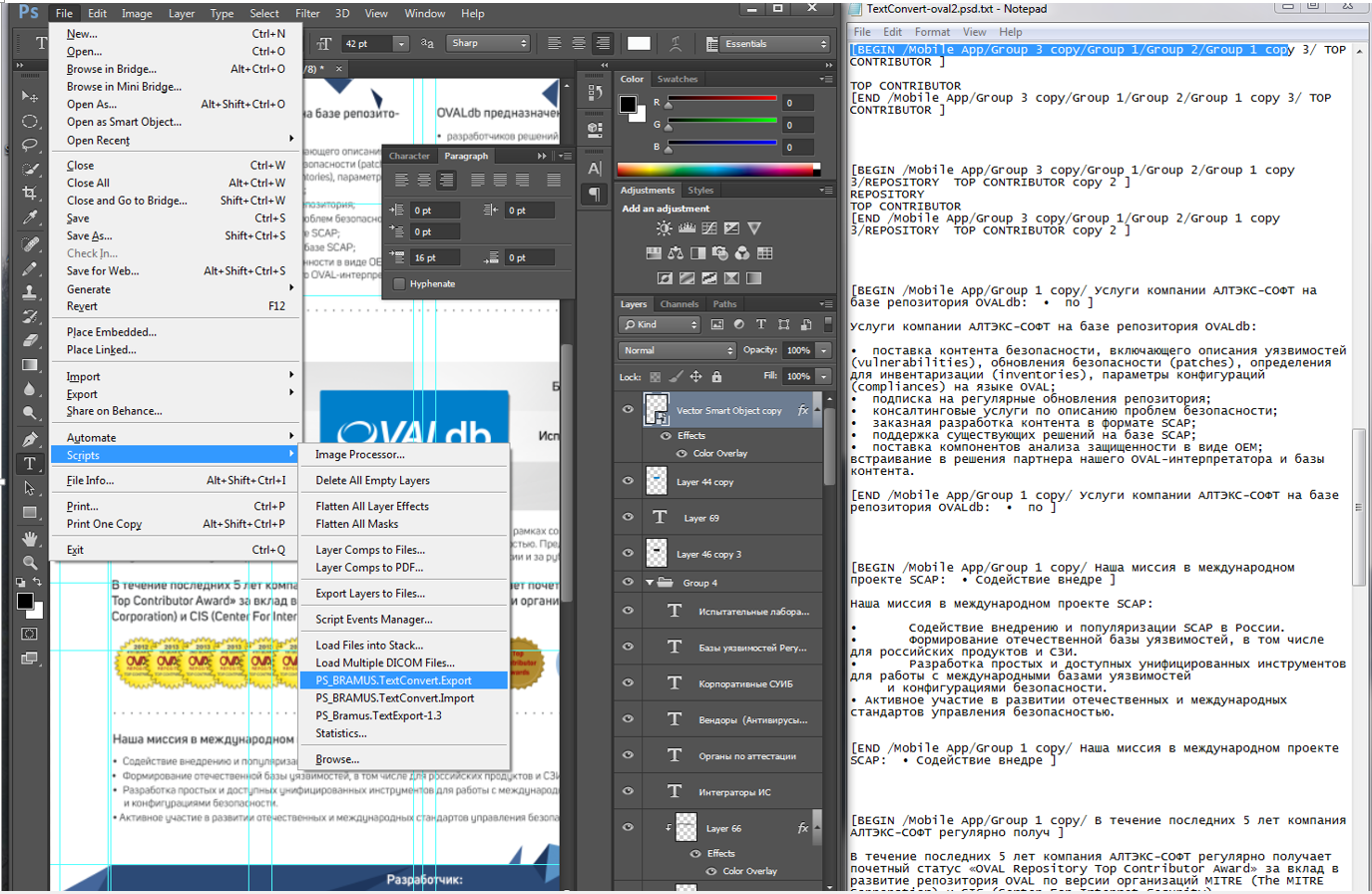Screen dimensions: 1372x894
Task: Select the Move tool in the toolbox
Action: tap(29, 96)
